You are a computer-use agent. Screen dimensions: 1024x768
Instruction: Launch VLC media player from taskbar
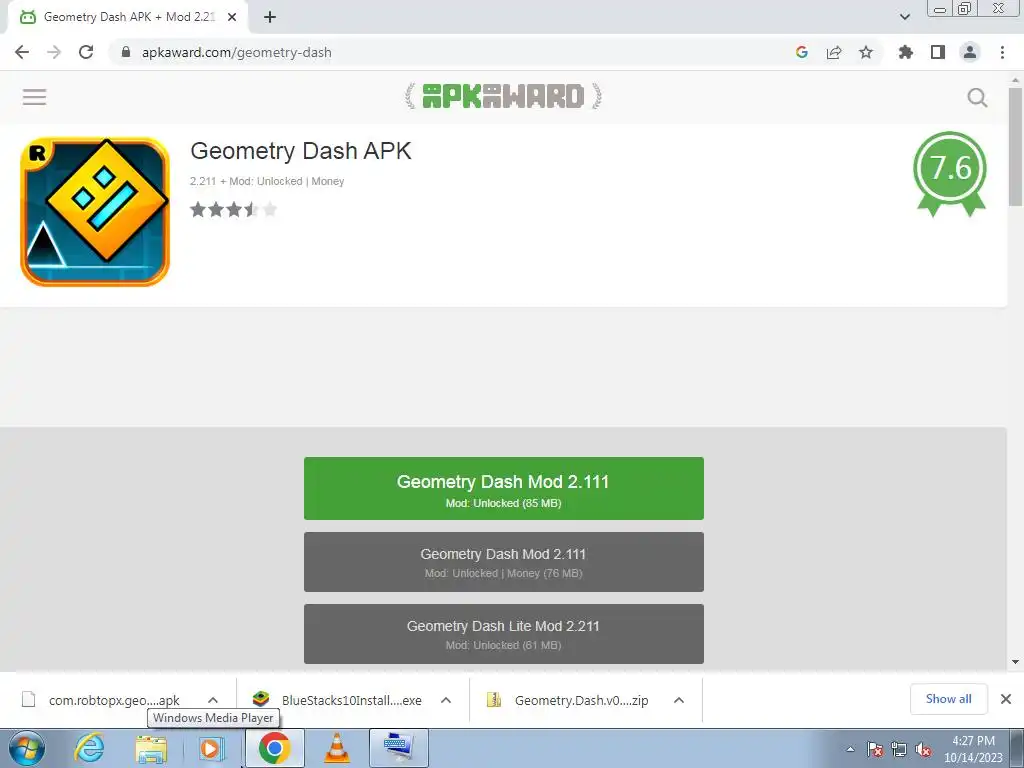337,748
